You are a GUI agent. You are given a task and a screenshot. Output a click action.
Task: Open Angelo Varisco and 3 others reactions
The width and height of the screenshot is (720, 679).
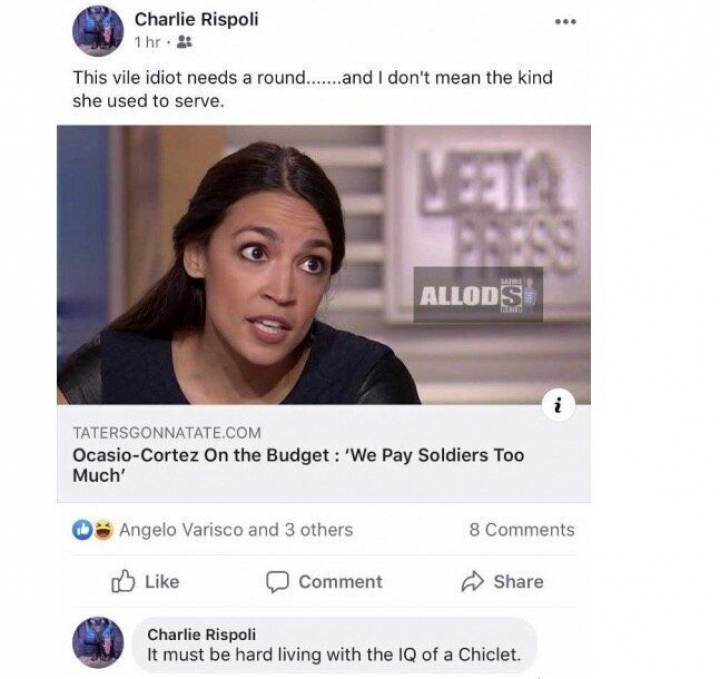coord(236,530)
